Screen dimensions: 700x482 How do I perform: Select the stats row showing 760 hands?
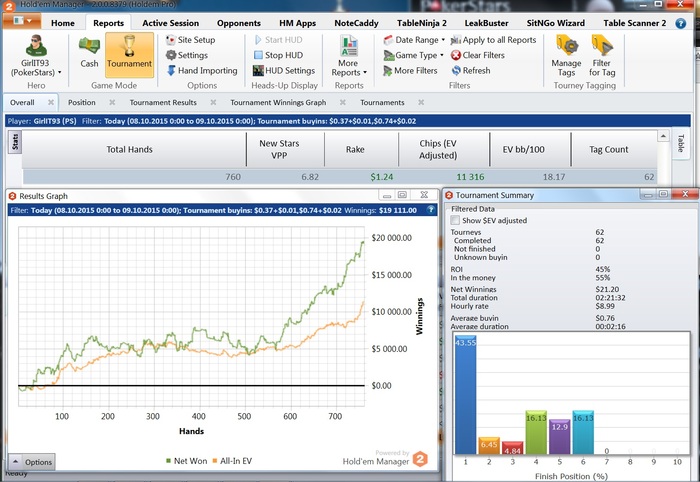coord(339,177)
